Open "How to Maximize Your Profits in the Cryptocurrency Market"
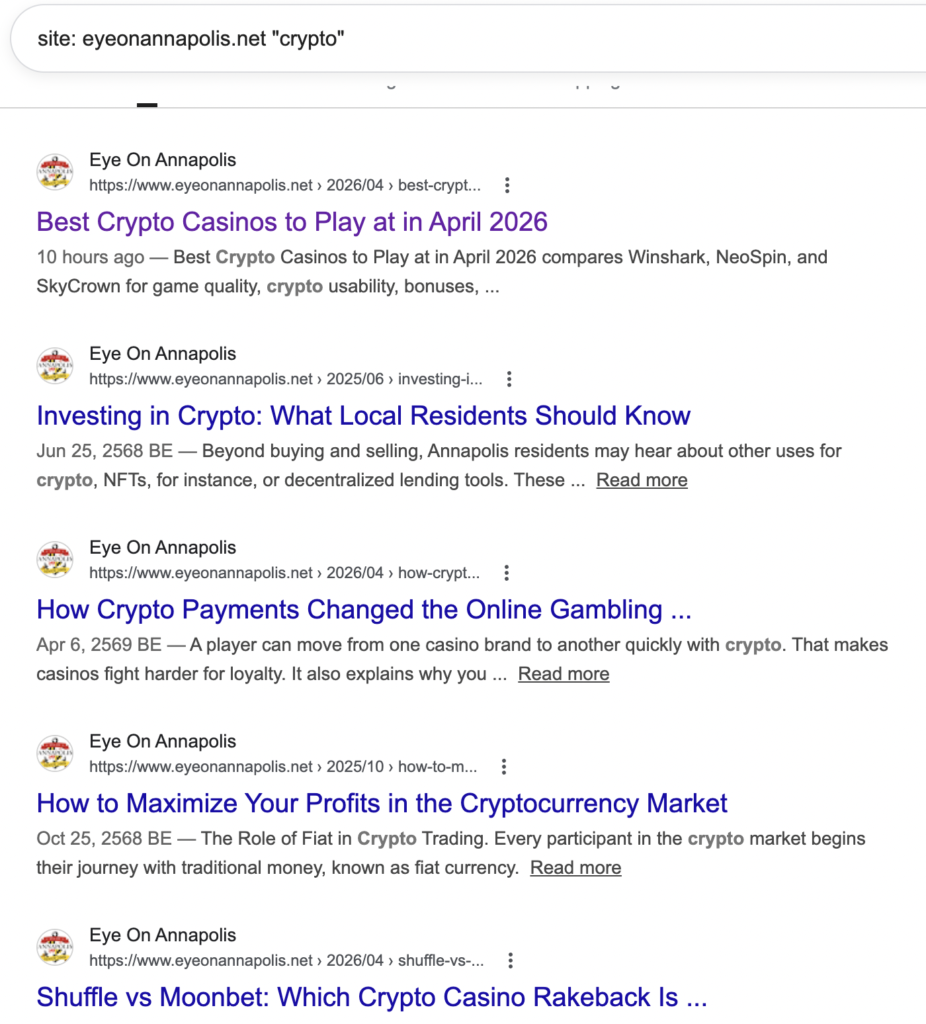The image size is (926, 1024). [x=382, y=803]
